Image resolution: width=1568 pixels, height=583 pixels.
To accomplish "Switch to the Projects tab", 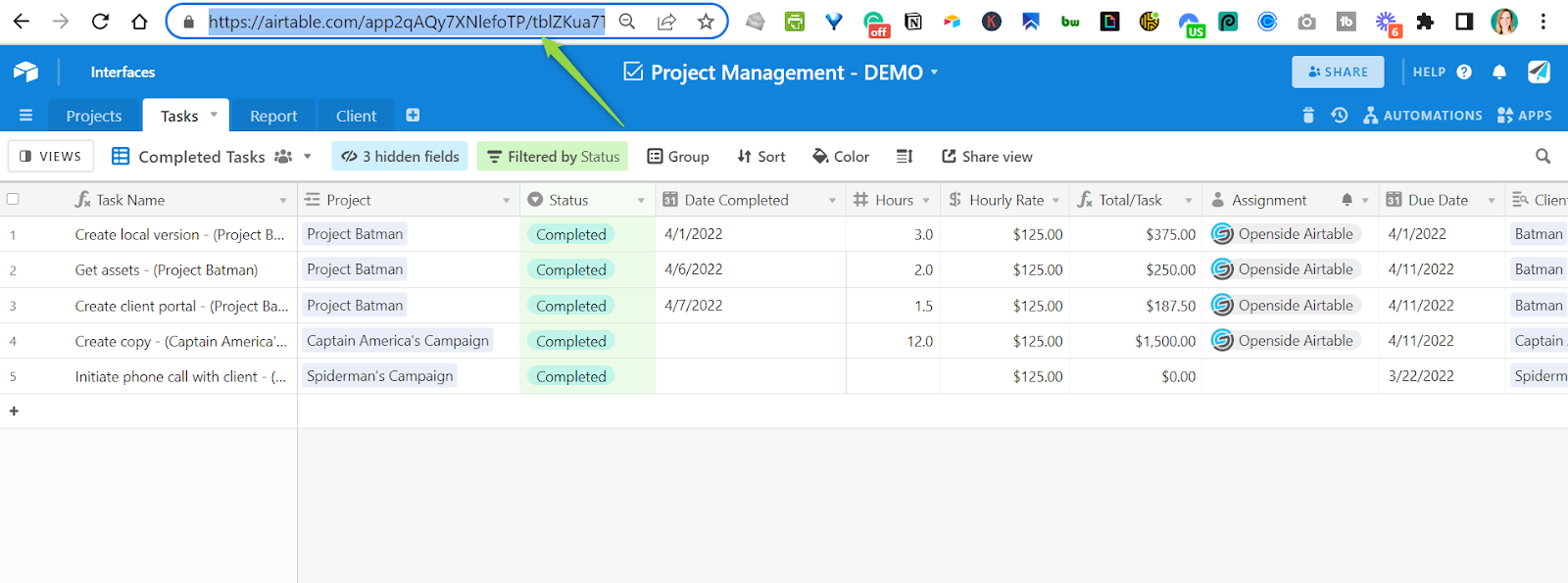I will click(94, 116).
